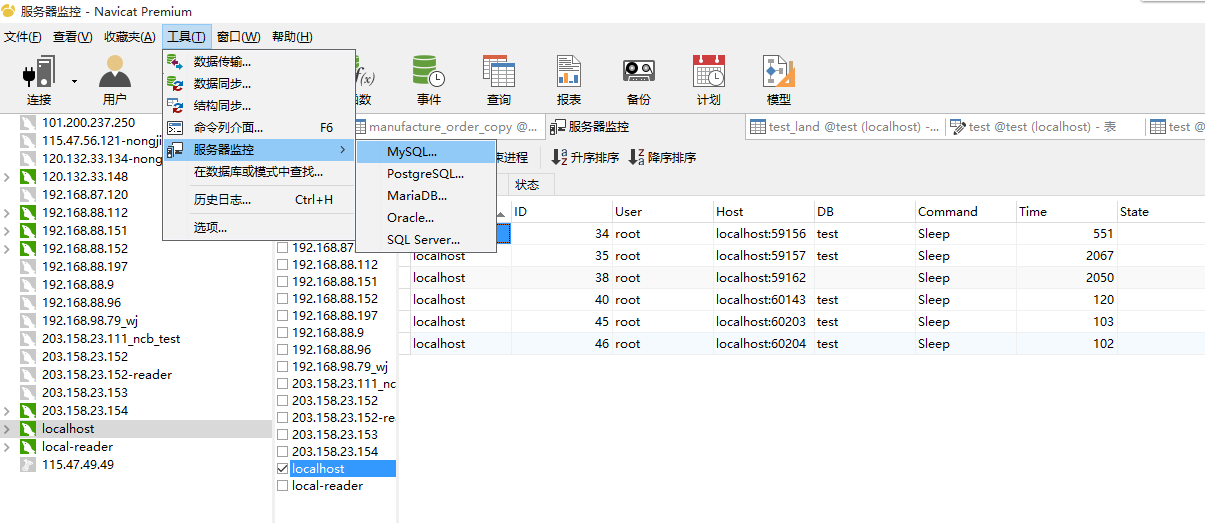Open the 帮助(H) menu

(292, 37)
